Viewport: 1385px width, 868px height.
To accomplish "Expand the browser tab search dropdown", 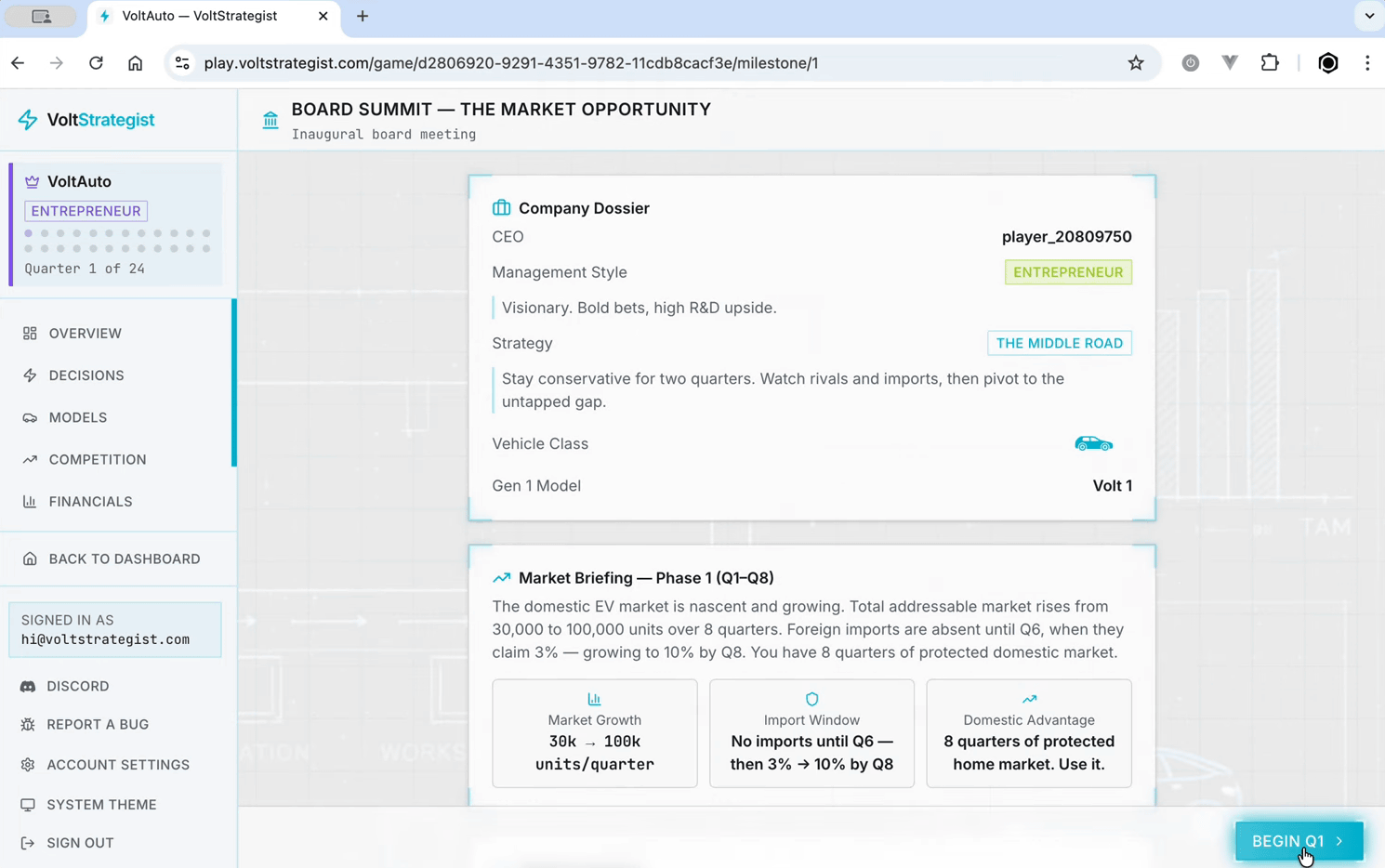I will [1368, 16].
